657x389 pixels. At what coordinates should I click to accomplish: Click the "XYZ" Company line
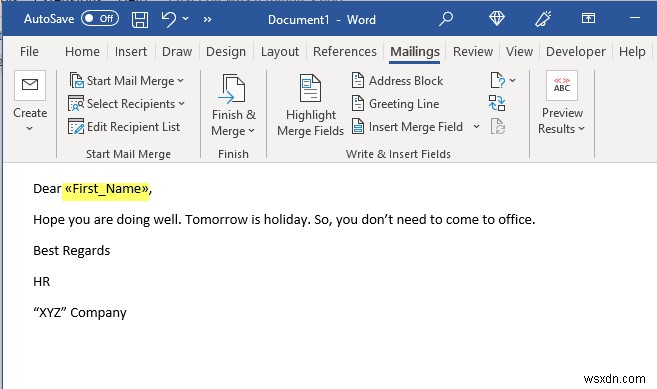pos(80,313)
